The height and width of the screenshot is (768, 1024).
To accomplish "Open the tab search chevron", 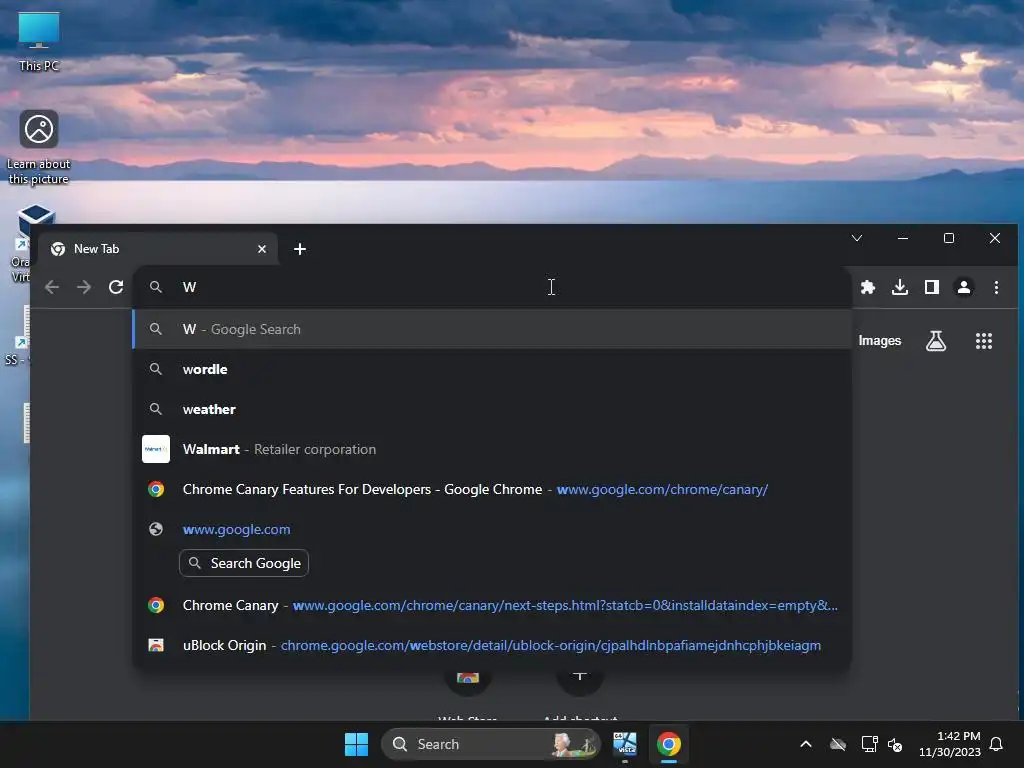I will coord(857,238).
